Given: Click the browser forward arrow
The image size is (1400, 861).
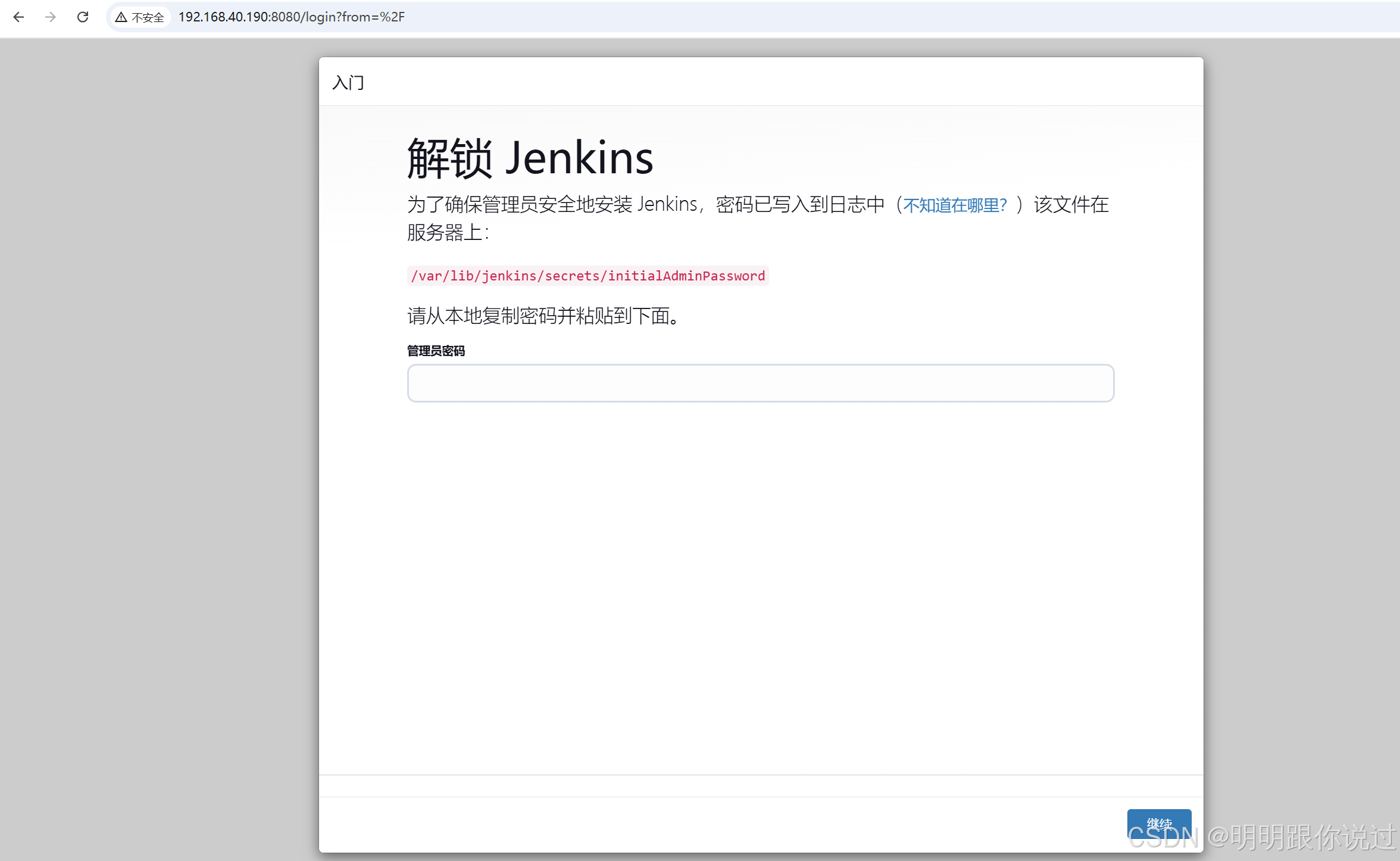Looking at the screenshot, I should click(51, 17).
